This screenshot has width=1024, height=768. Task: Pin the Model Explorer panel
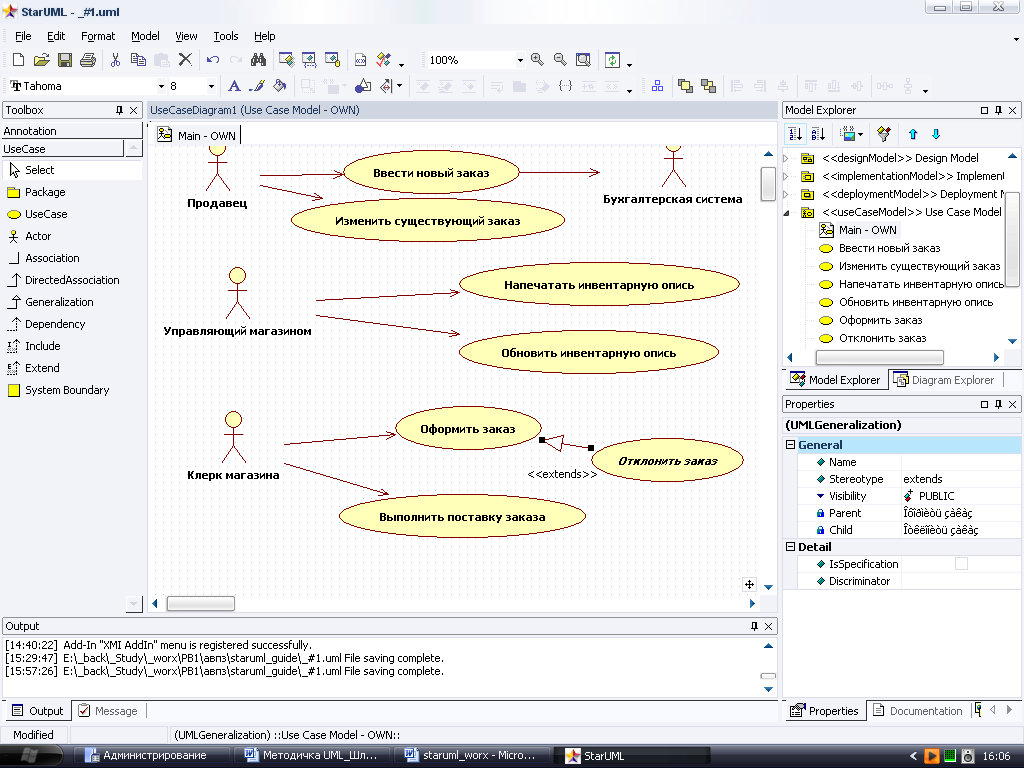(998, 110)
